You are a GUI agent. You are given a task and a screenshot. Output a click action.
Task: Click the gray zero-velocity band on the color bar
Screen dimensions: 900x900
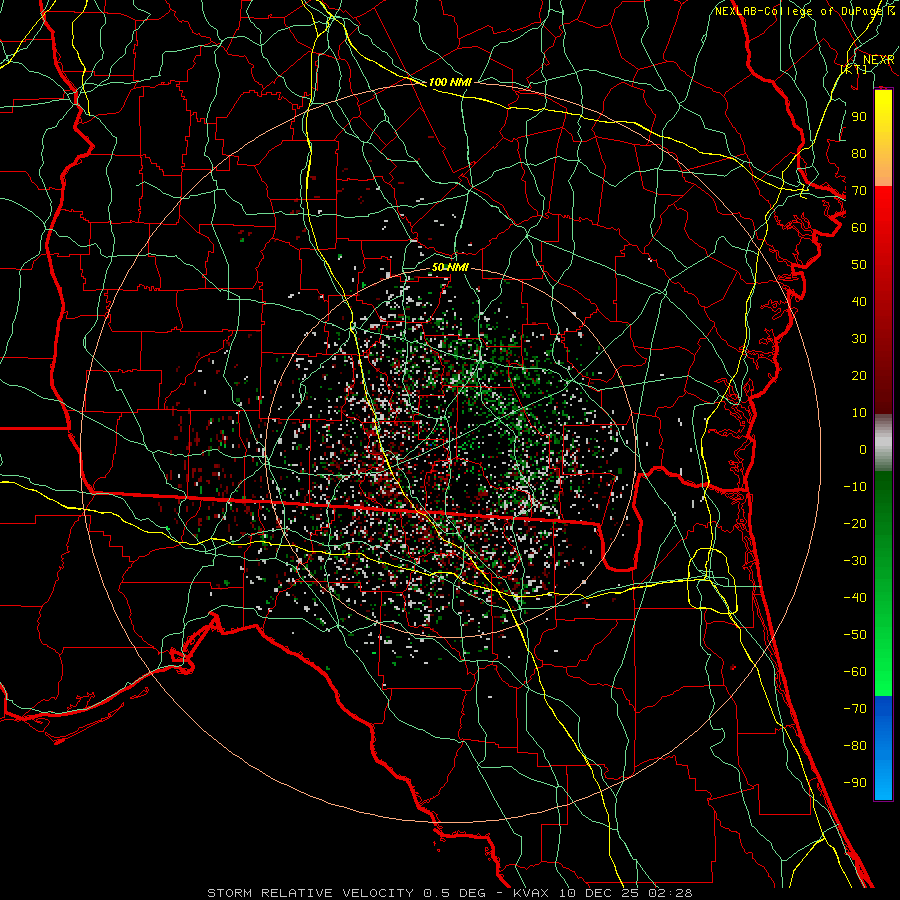883,443
